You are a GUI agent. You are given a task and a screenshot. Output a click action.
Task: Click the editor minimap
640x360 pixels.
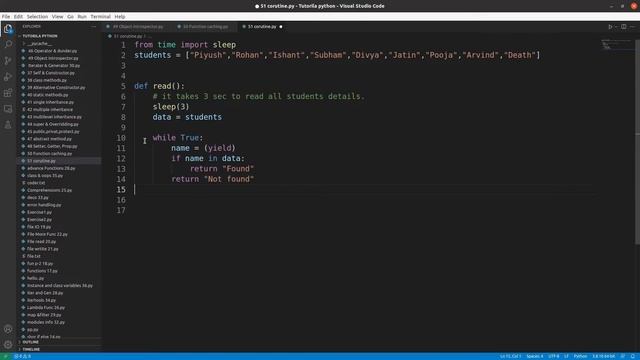click(617, 44)
